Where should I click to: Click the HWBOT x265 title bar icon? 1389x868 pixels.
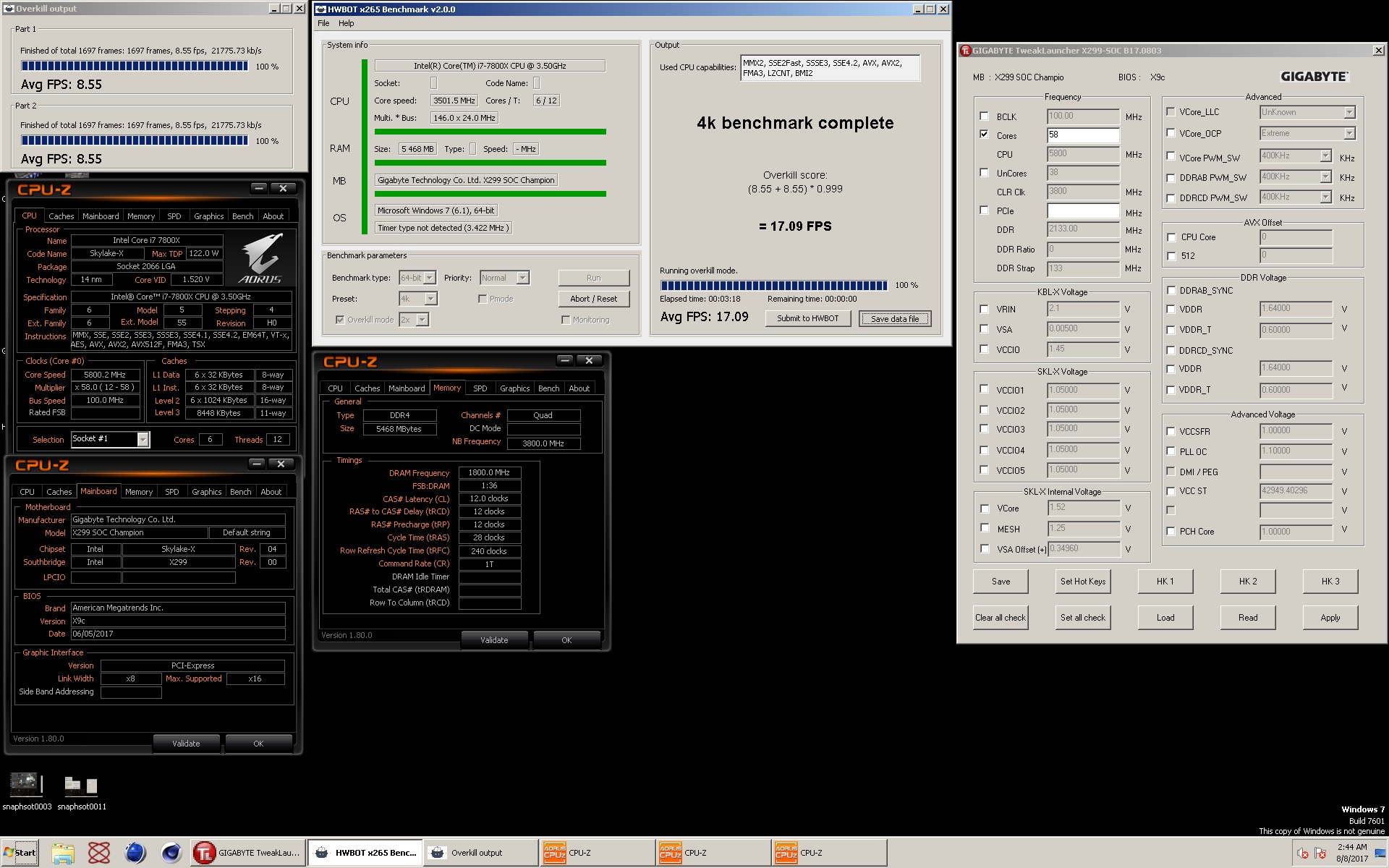(321, 9)
